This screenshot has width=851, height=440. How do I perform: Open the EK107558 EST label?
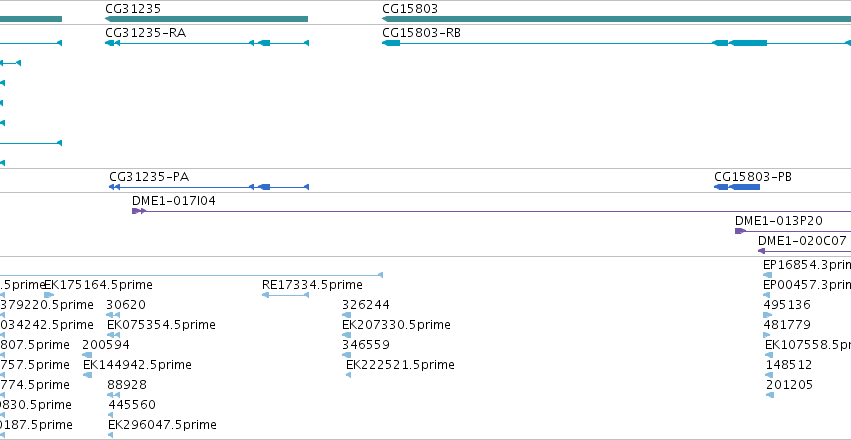point(808,345)
